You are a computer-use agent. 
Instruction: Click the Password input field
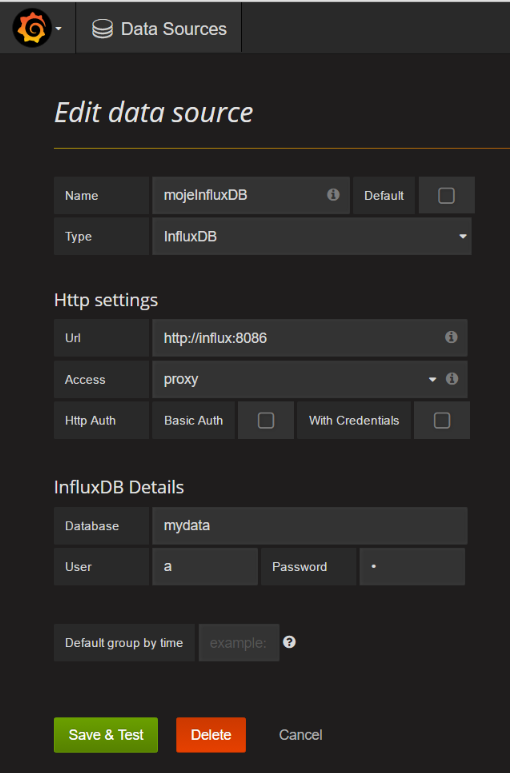coord(412,566)
